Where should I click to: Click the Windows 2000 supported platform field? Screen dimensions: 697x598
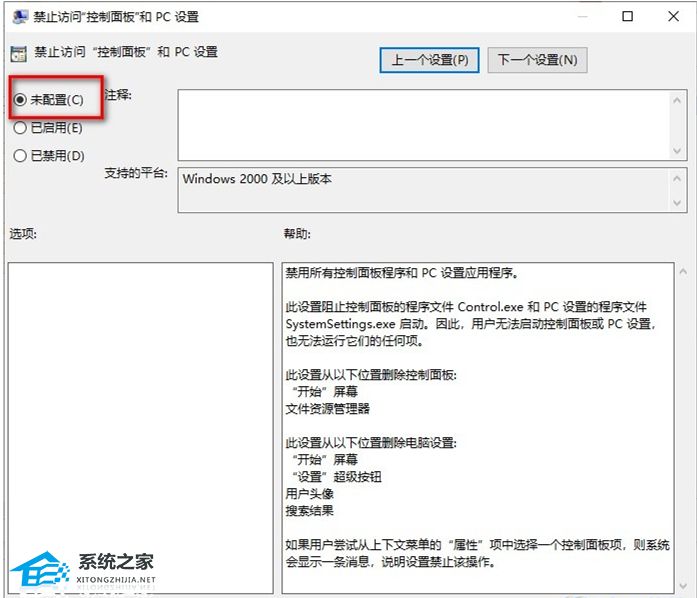coord(420,190)
